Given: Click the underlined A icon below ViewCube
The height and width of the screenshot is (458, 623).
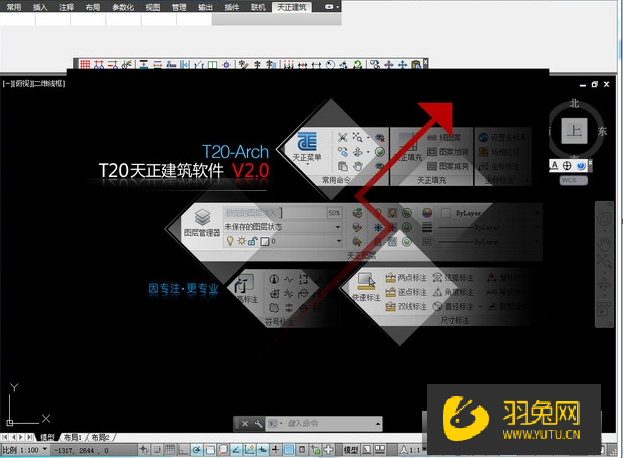Looking at the screenshot, I should pos(555,165).
